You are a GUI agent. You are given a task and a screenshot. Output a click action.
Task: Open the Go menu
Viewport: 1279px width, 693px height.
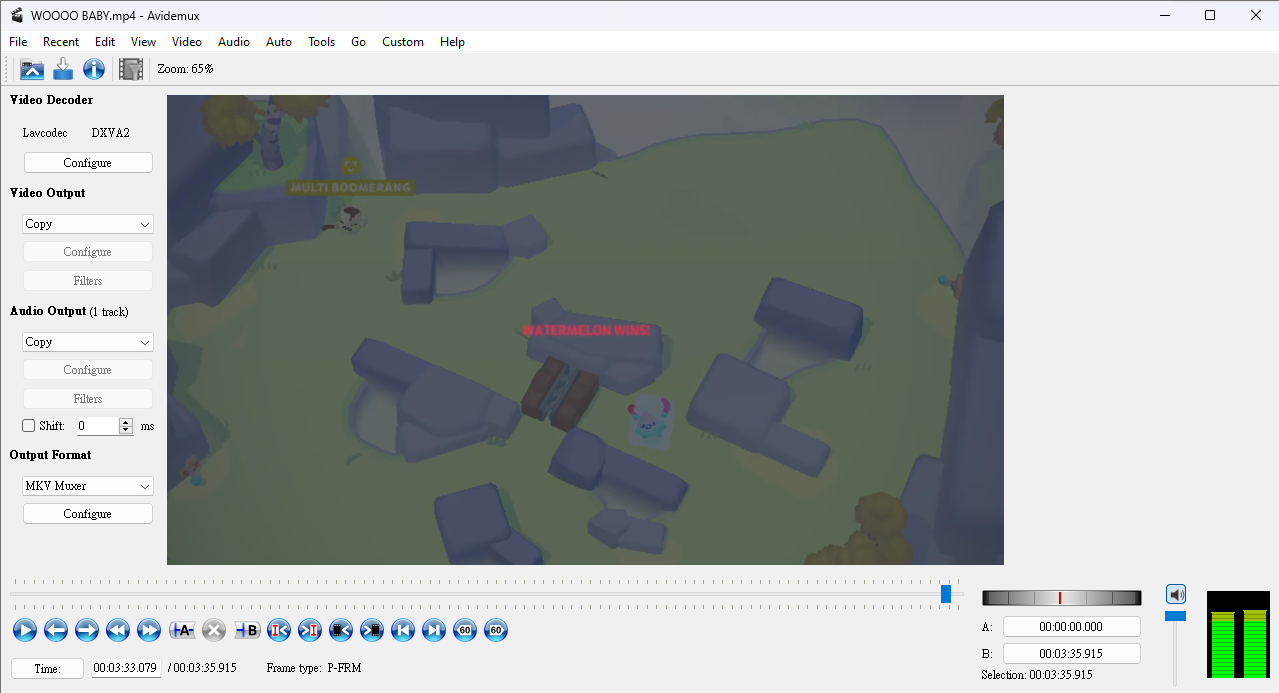pyautogui.click(x=358, y=42)
